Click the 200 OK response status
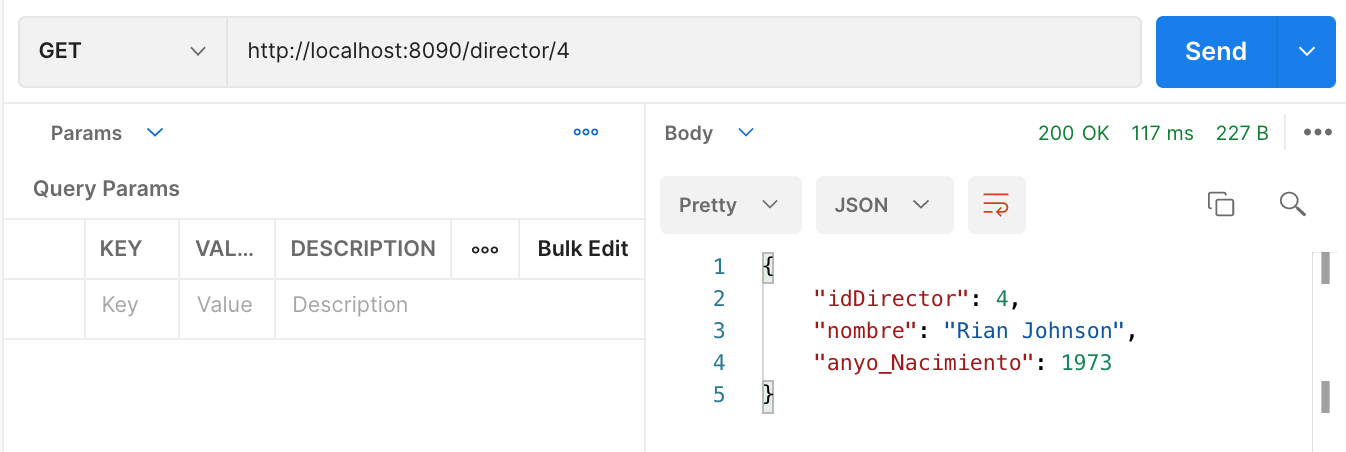Viewport: 1346px width, 452px height. coord(1073,133)
